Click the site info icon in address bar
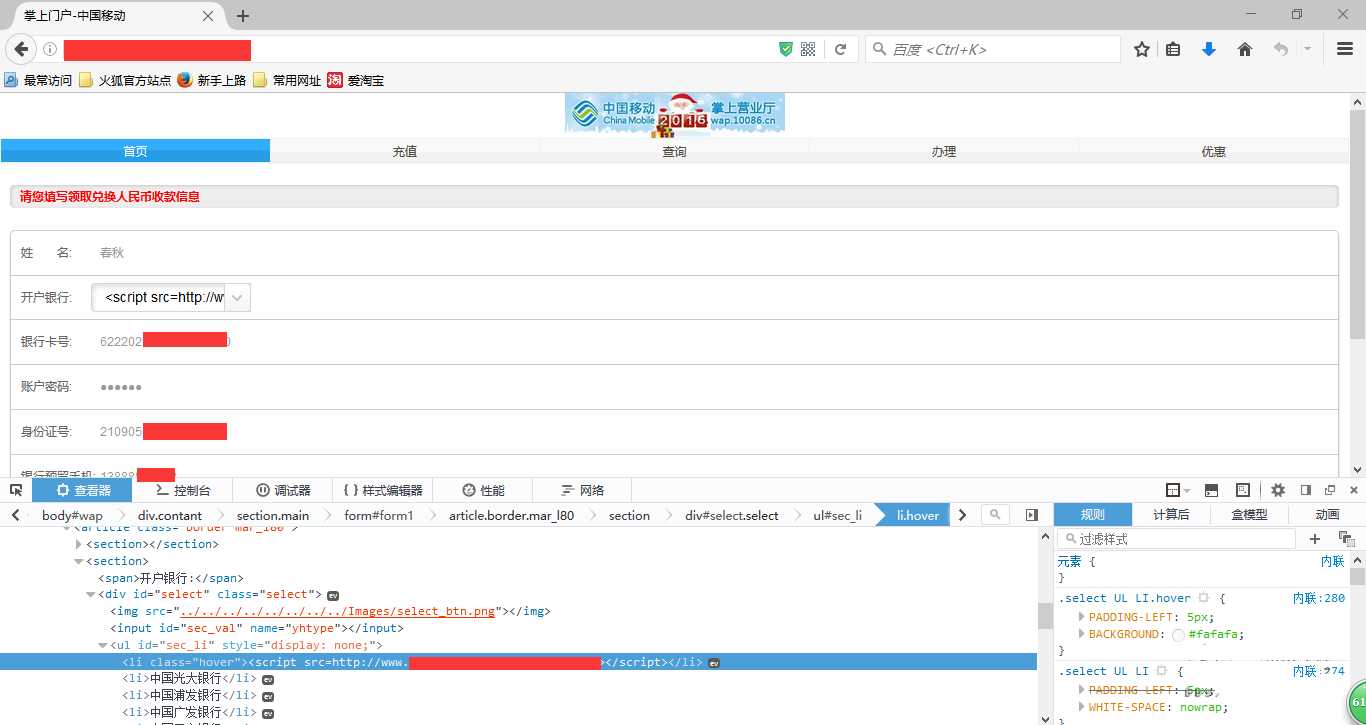The height and width of the screenshot is (725, 1366). [50, 49]
